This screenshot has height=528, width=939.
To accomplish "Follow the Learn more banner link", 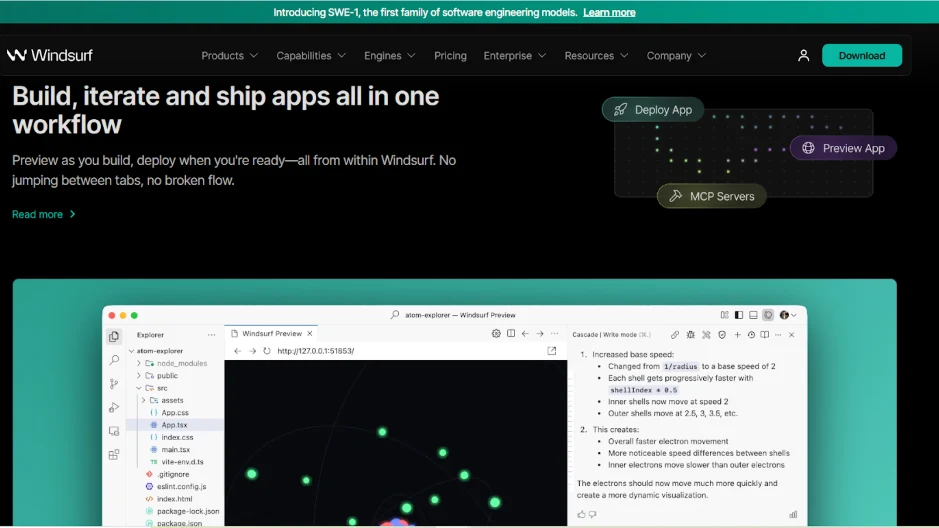I will click(x=609, y=12).
